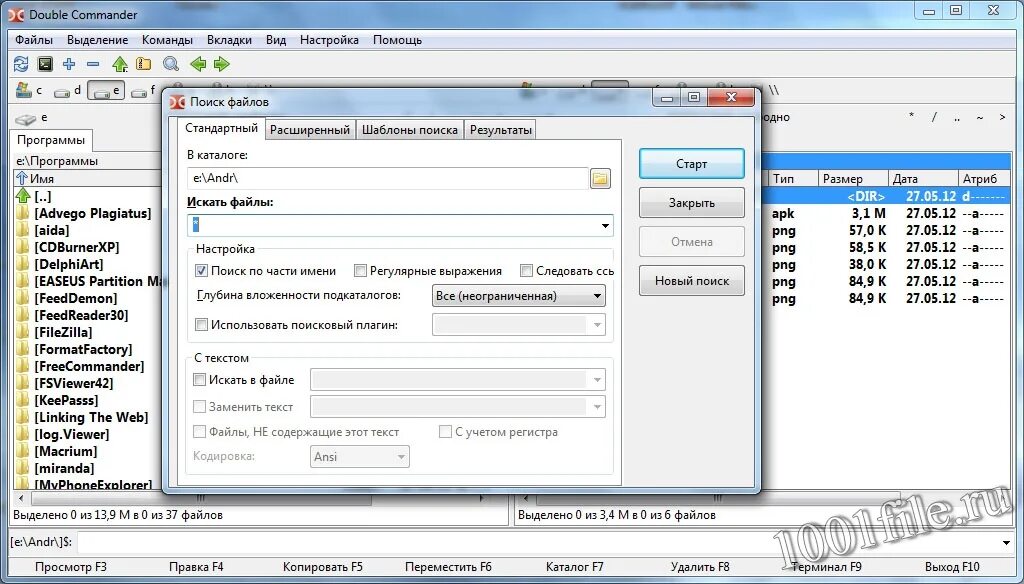Click Переместить F6 button

click(x=448, y=567)
